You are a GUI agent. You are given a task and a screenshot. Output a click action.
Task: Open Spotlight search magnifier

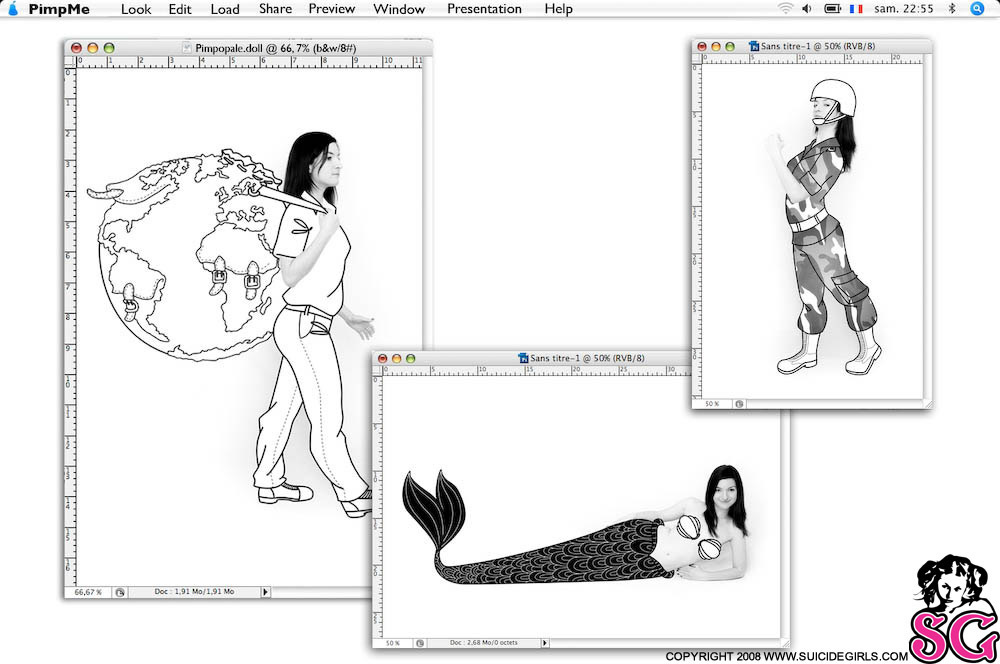pyautogui.click(x=977, y=8)
